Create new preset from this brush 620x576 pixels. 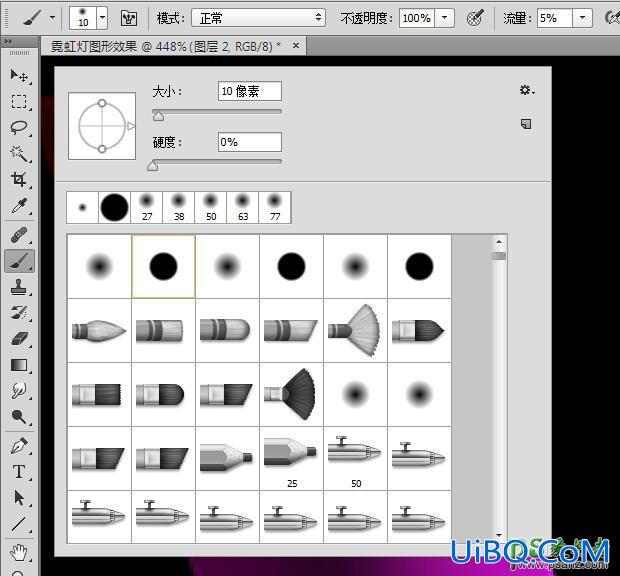click(x=526, y=124)
